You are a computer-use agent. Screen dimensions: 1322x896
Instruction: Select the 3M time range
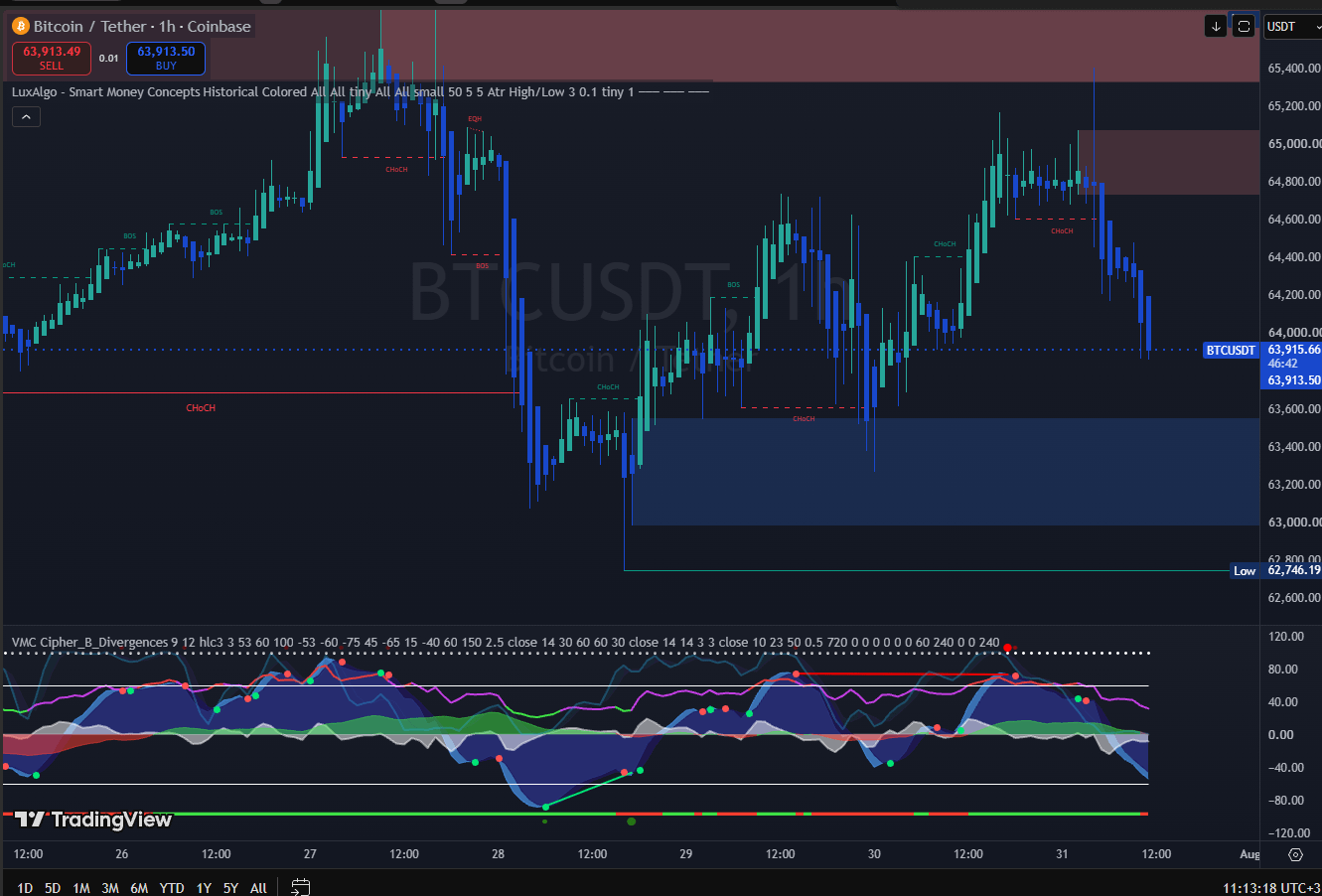(x=110, y=888)
